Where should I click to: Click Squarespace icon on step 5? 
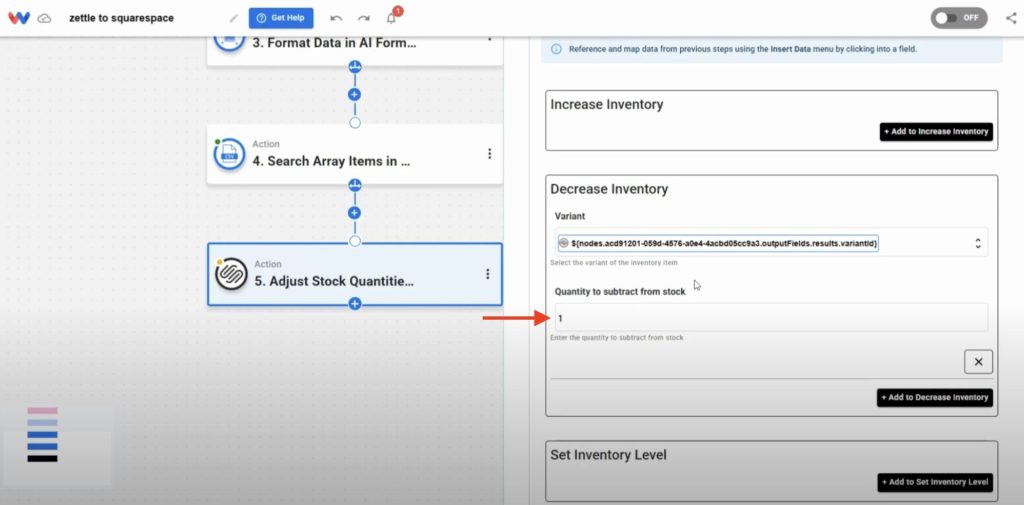coord(231,274)
